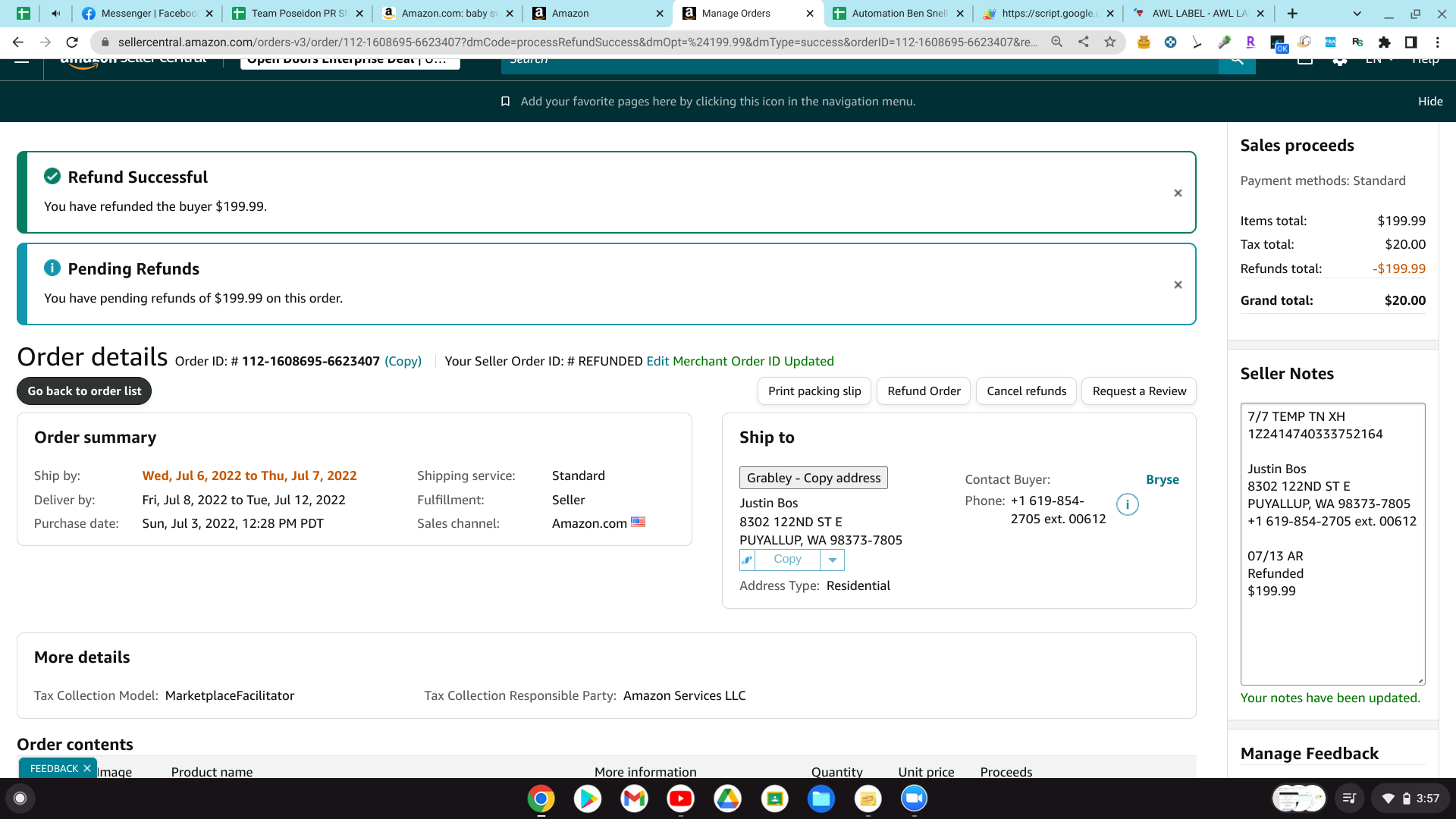
Task: Open the FBA calculator extension
Action: point(1331,42)
